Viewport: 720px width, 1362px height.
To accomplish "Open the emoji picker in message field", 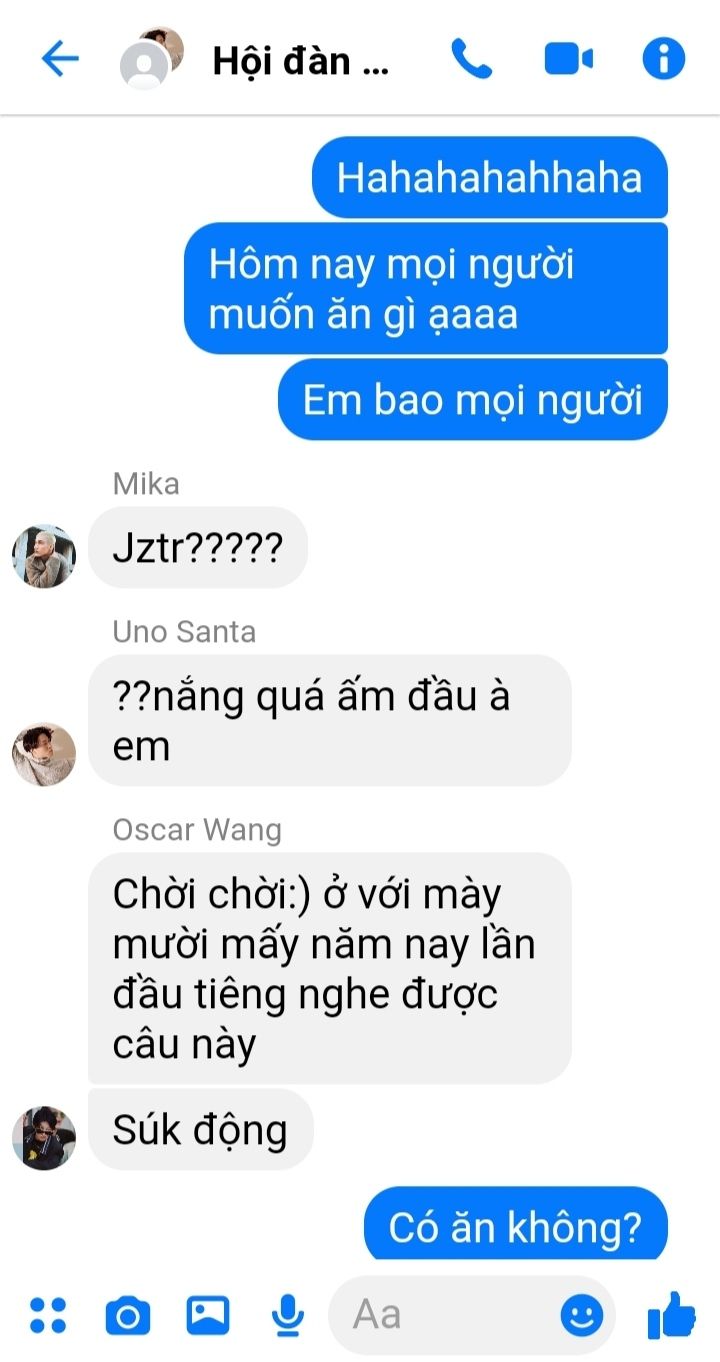I will click(581, 1315).
